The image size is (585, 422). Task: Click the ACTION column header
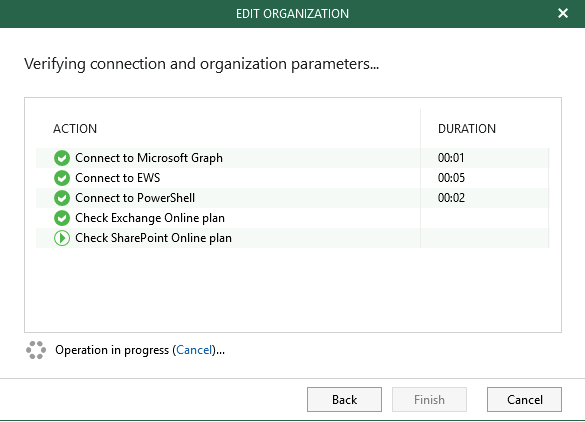point(75,129)
